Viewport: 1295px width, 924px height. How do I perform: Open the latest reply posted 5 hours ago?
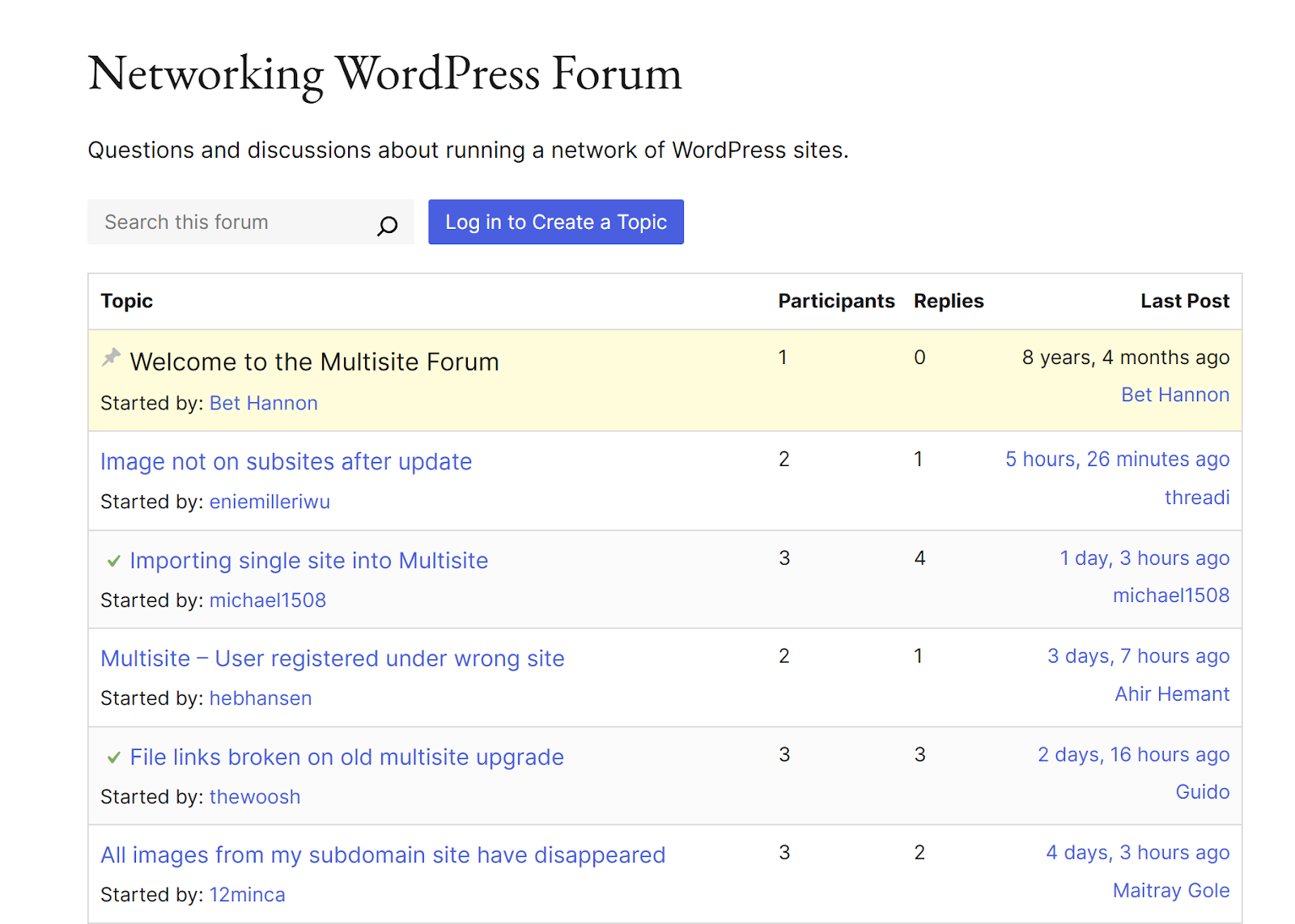coord(1118,459)
